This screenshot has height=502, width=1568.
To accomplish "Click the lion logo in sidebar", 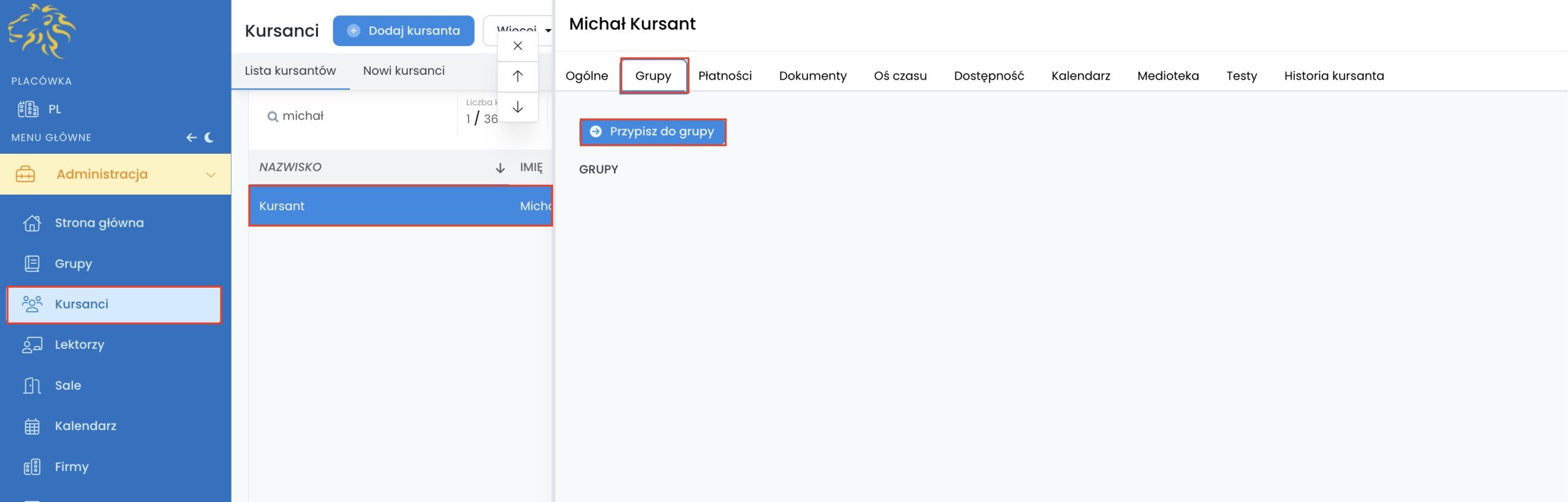I will (42, 31).
